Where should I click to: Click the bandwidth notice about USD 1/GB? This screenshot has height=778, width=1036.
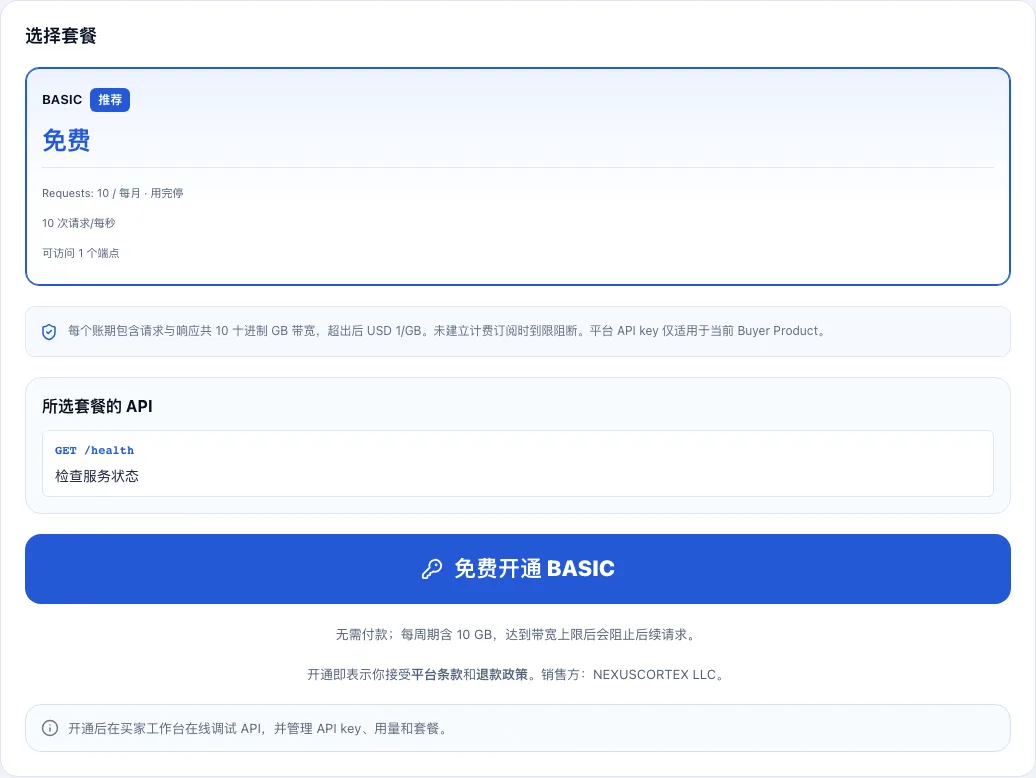[x=448, y=331]
